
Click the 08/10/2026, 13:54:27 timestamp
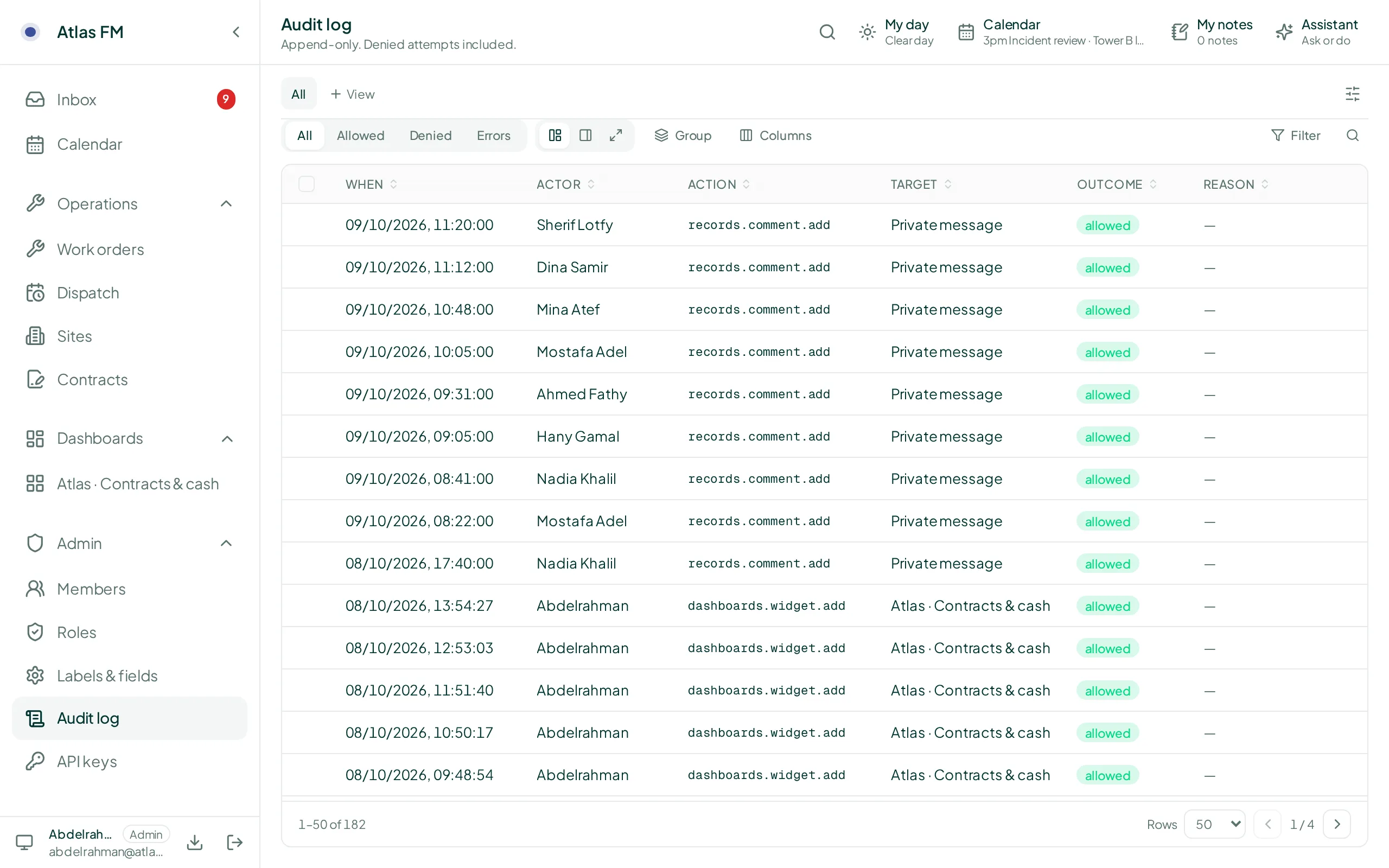[419, 605]
